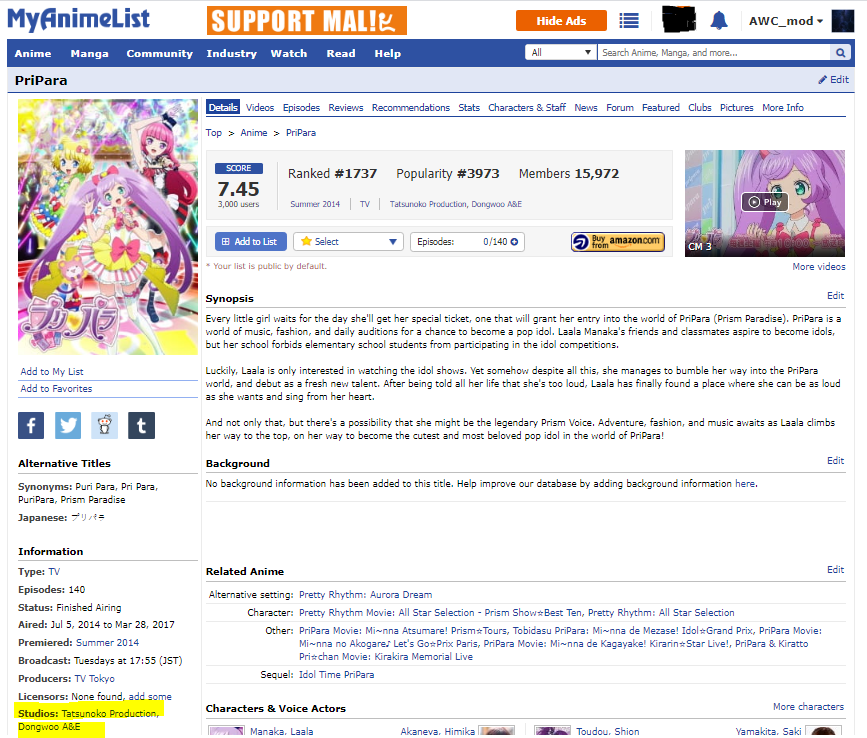Switch to the Forum tab
This screenshot has width=867, height=738.
(x=620, y=107)
